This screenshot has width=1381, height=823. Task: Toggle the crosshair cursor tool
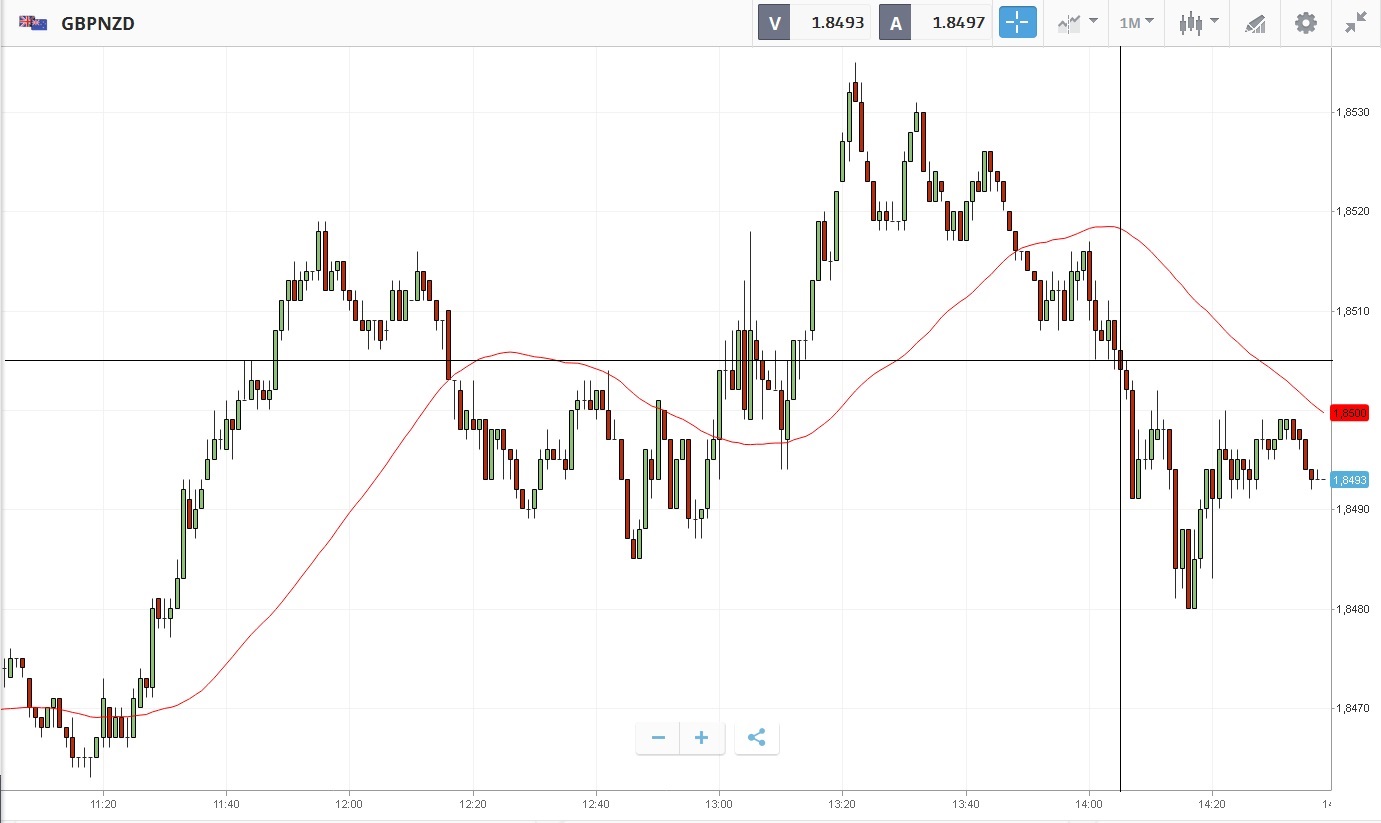pos(1018,23)
